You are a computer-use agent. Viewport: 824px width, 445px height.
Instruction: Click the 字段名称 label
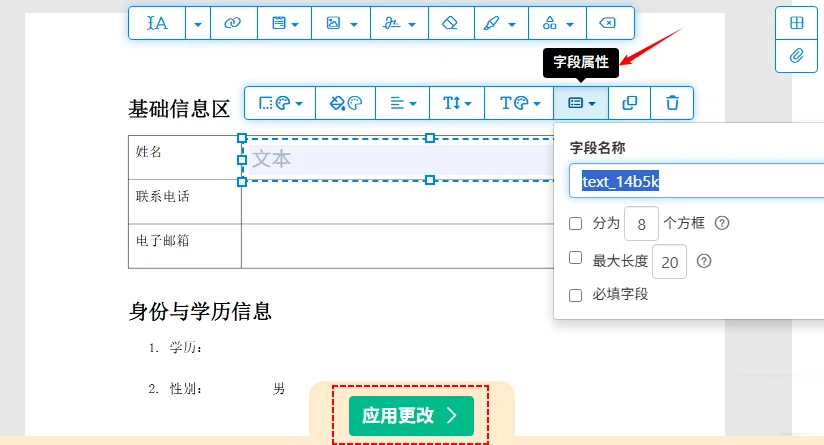point(598,148)
